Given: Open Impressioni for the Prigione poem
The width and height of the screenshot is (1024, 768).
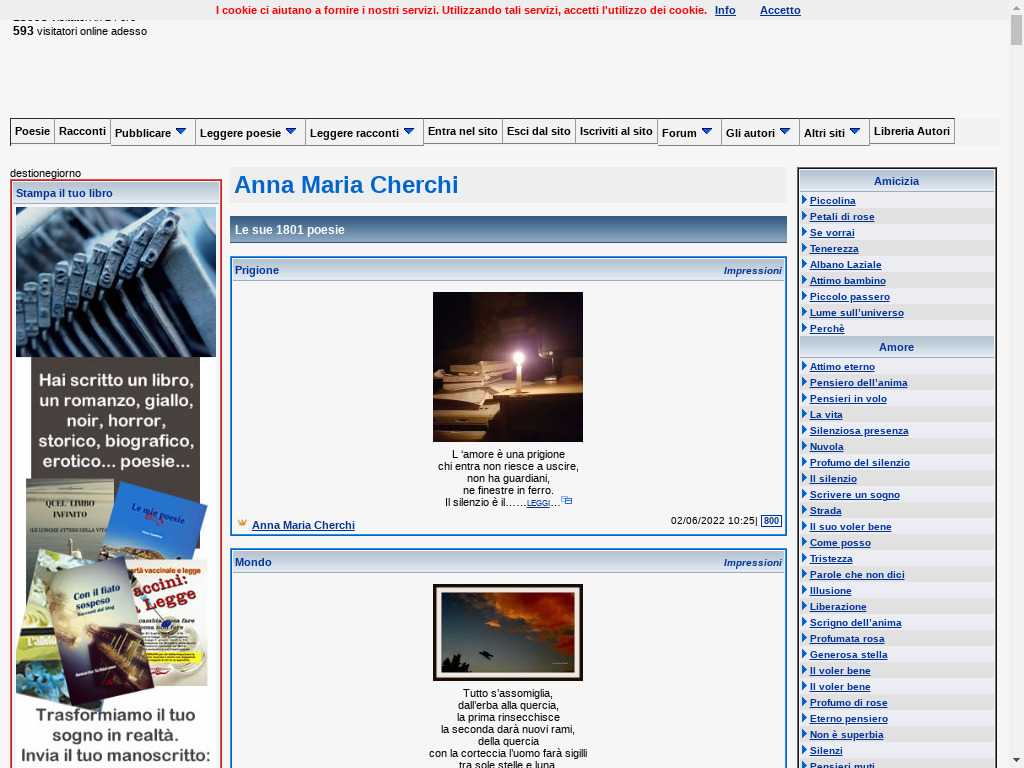Looking at the screenshot, I should (752, 270).
